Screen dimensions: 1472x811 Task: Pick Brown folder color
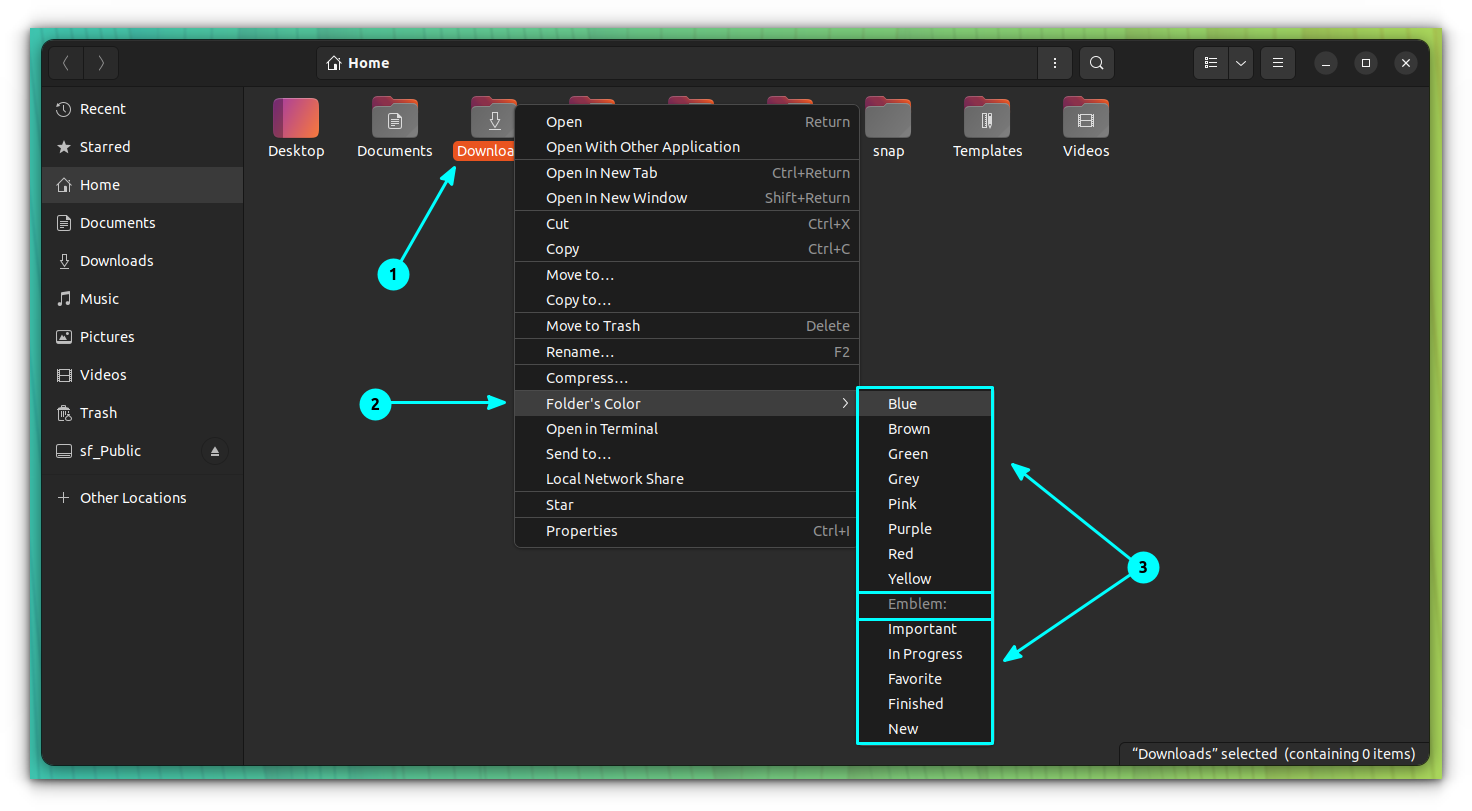point(925,429)
